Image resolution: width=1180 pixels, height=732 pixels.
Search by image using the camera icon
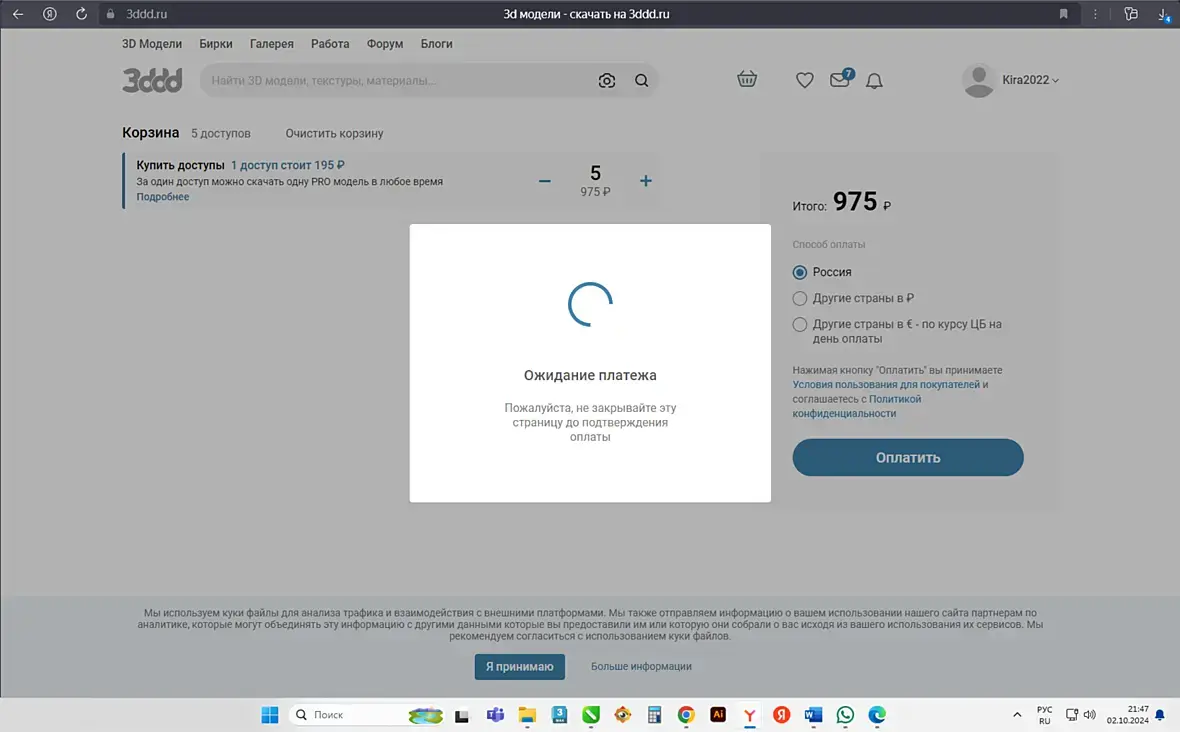[x=607, y=80]
